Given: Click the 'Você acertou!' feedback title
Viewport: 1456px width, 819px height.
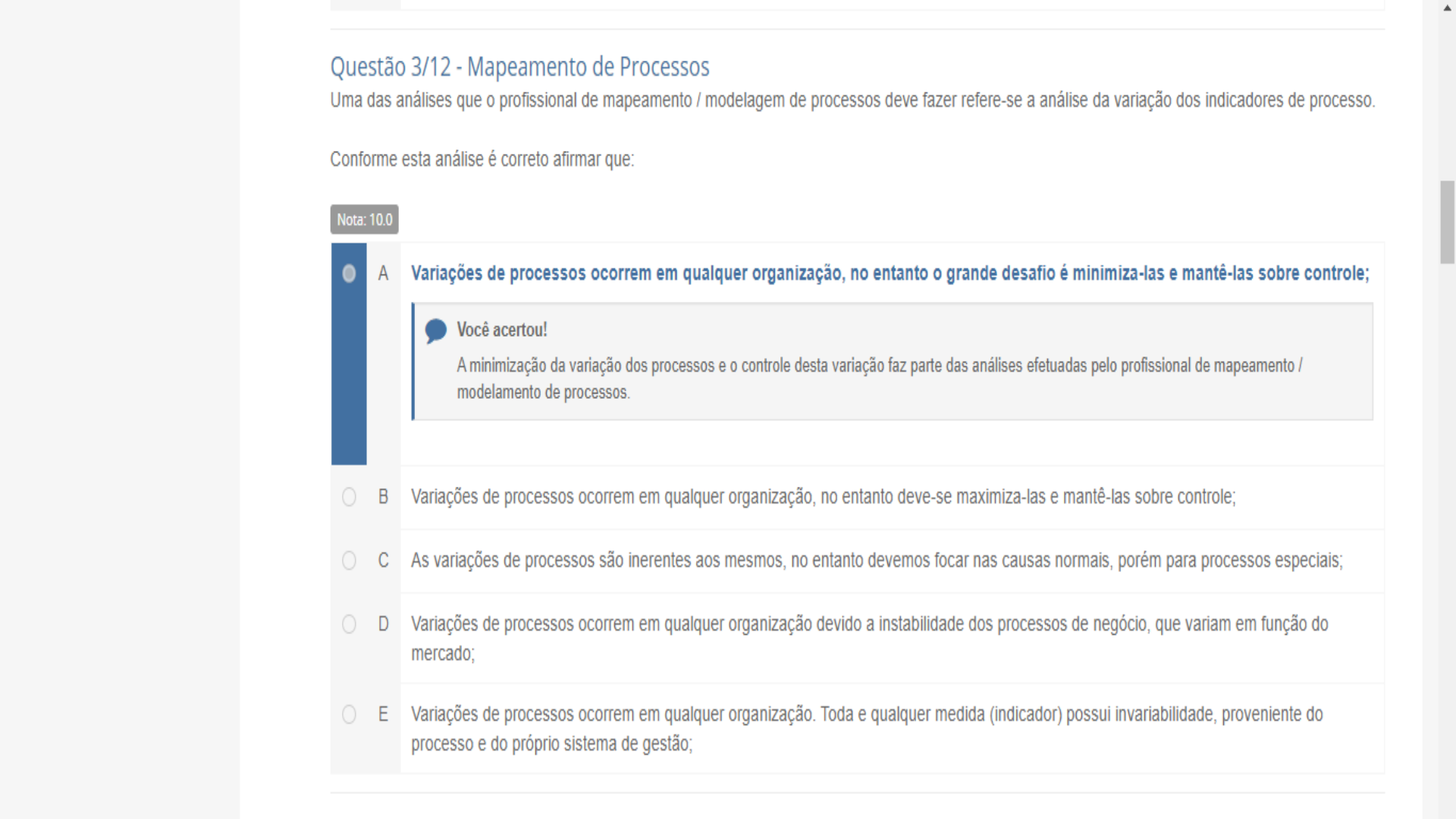Looking at the screenshot, I should 501,330.
